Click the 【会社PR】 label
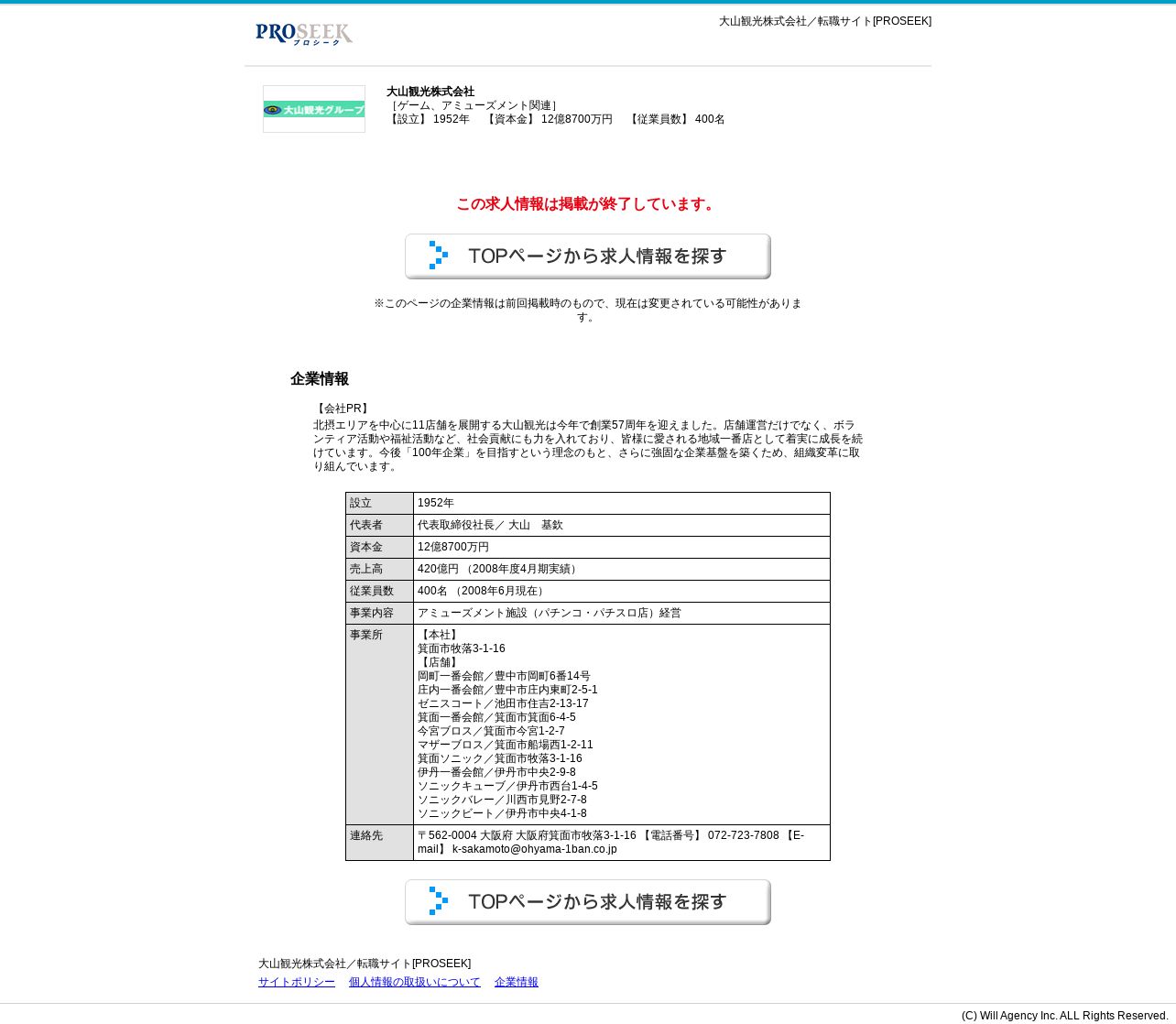Viewport: 1176px width, 1024px height. [343, 409]
